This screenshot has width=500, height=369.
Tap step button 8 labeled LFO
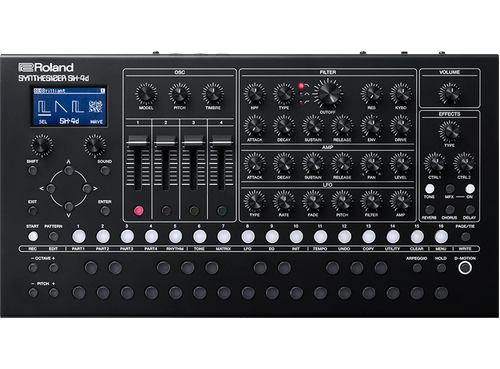pos(248,236)
